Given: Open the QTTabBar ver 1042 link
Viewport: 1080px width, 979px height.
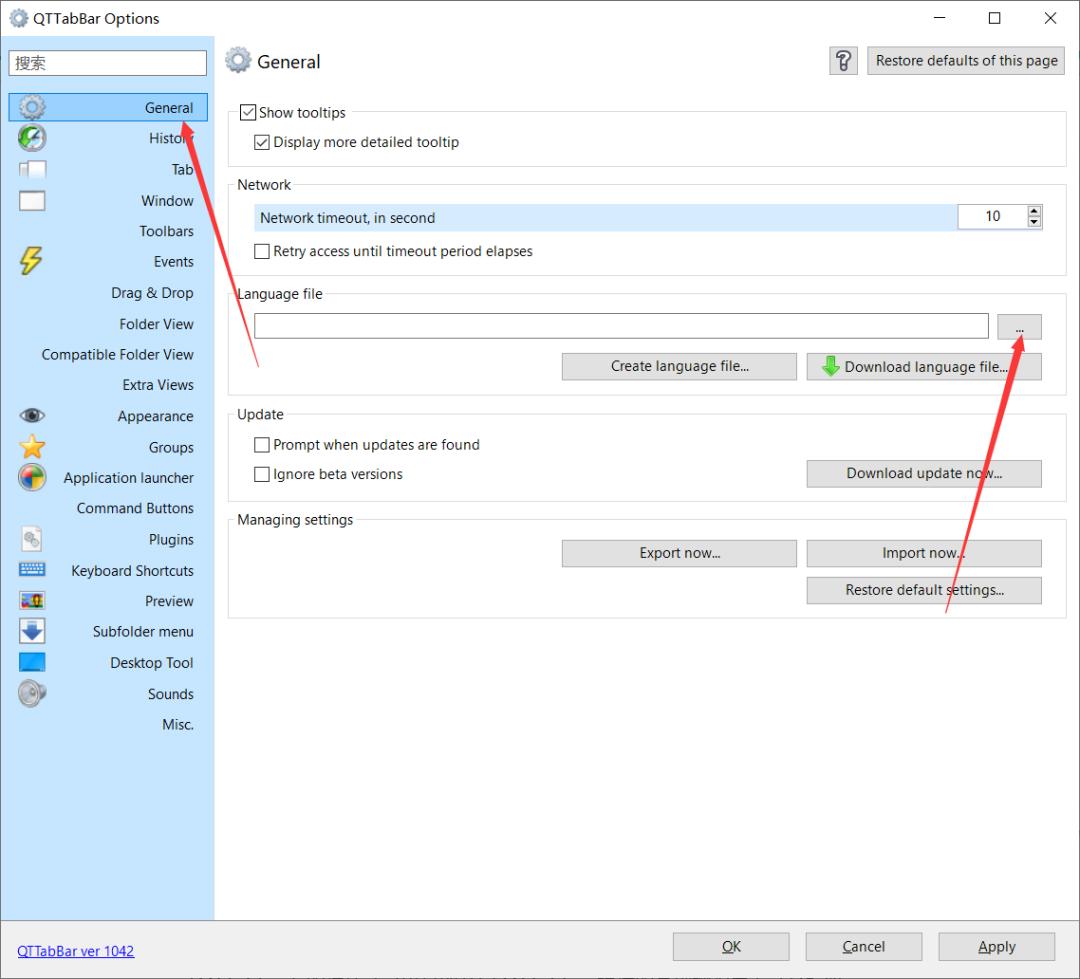Looking at the screenshot, I should [x=76, y=951].
